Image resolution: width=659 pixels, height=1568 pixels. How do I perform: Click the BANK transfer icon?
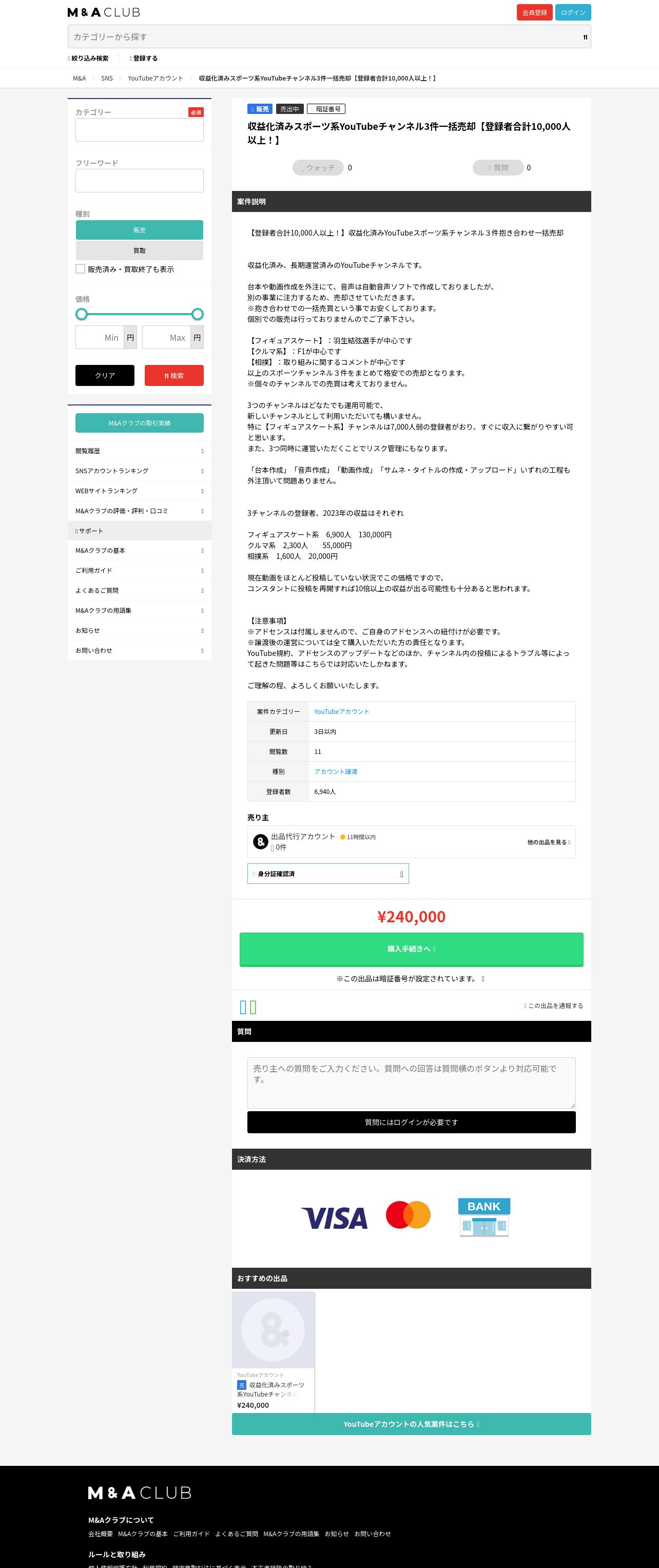pyautogui.click(x=484, y=1217)
